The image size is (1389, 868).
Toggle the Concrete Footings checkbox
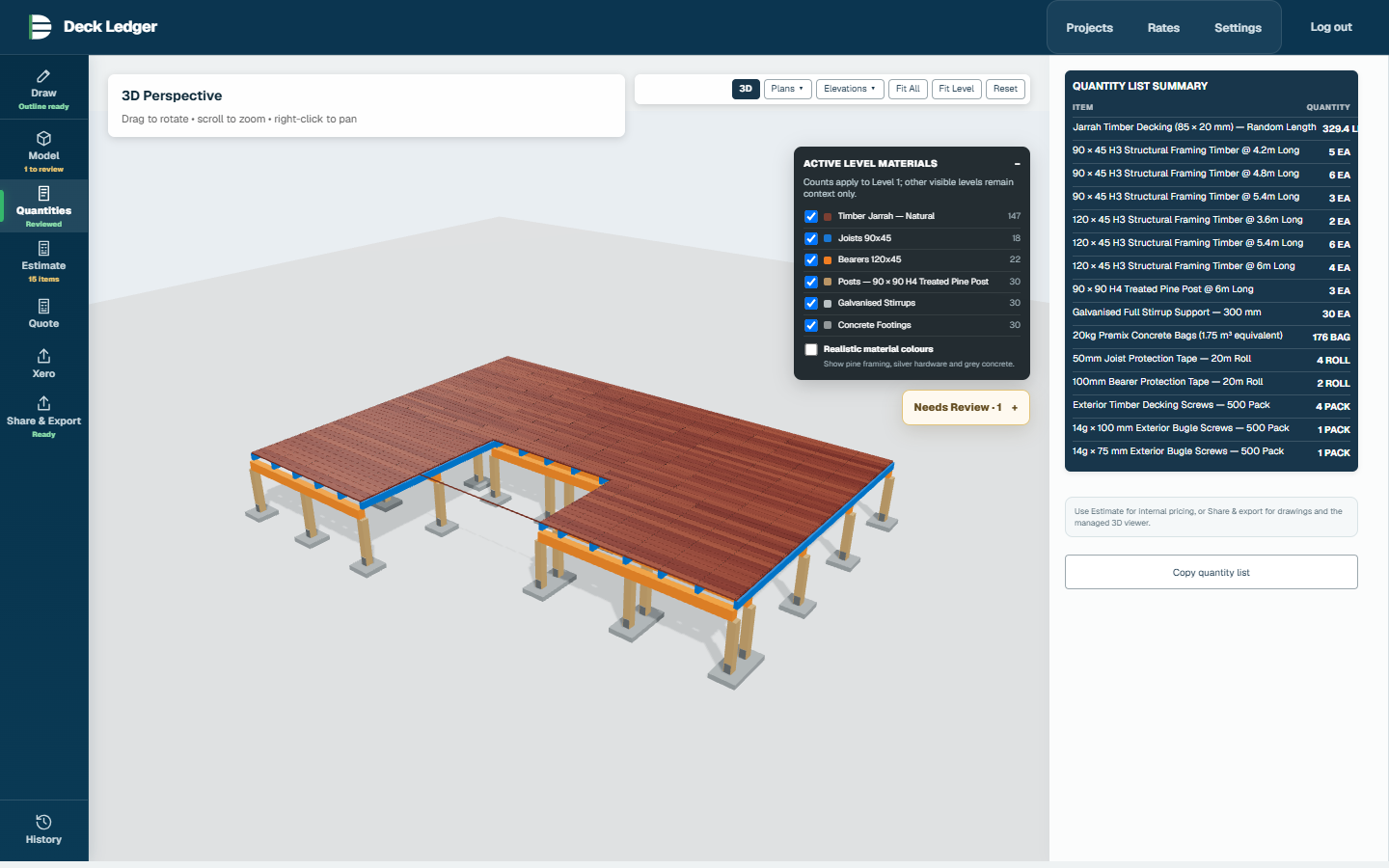811,325
